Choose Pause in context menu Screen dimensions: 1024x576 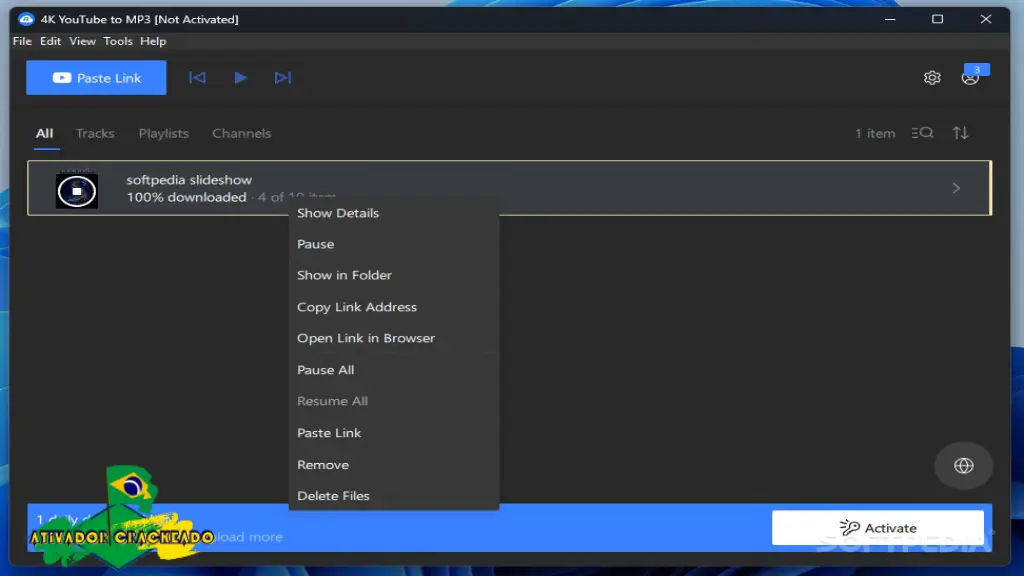click(x=394, y=244)
